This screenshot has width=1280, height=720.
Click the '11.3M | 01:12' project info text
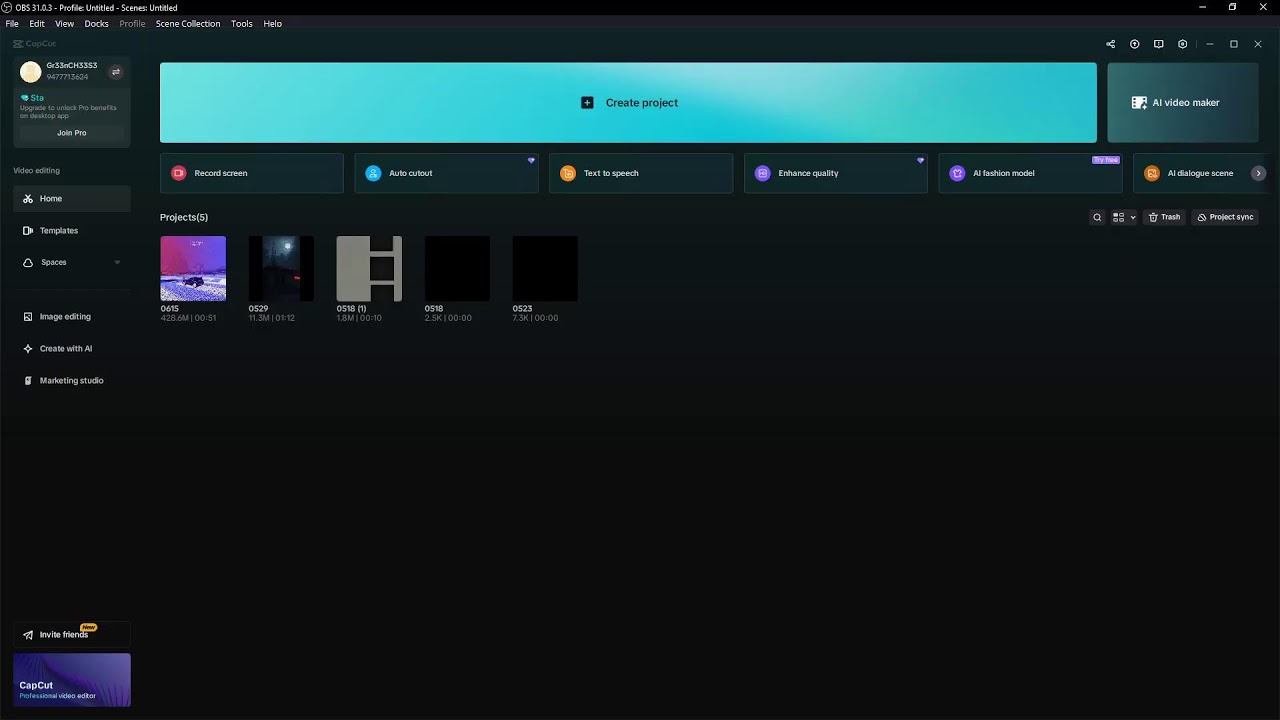(271, 318)
